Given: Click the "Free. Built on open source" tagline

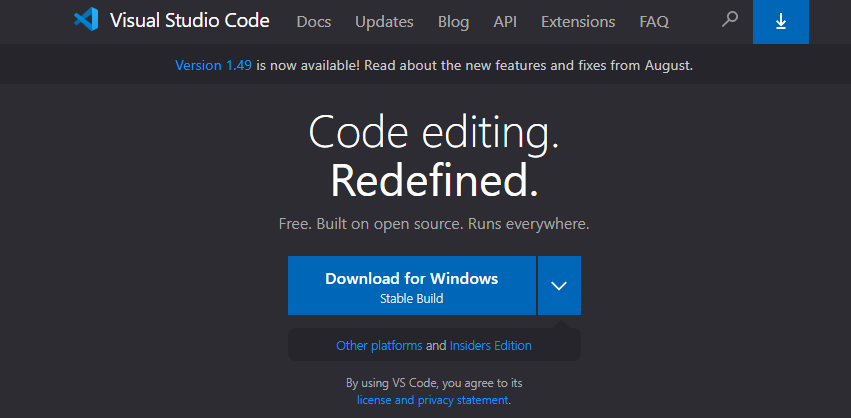Looking at the screenshot, I should pyautogui.click(x=434, y=224).
